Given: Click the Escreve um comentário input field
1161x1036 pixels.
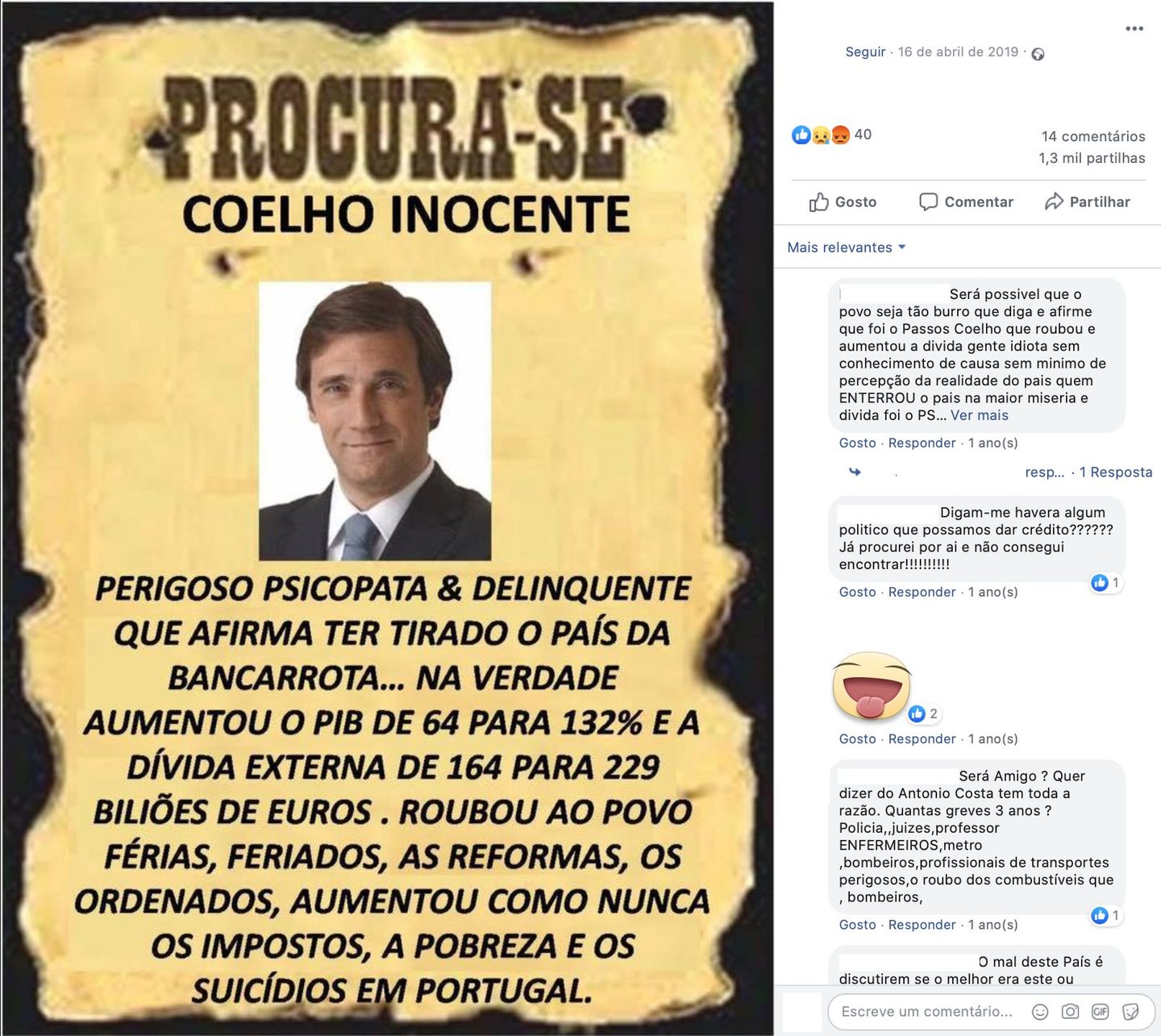Looking at the screenshot, I should coord(927,1011).
